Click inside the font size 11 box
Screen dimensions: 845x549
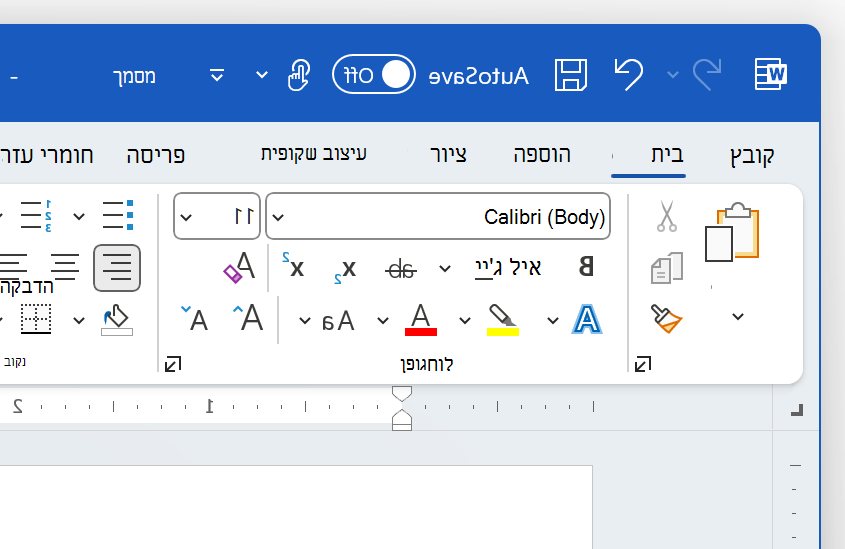217,216
